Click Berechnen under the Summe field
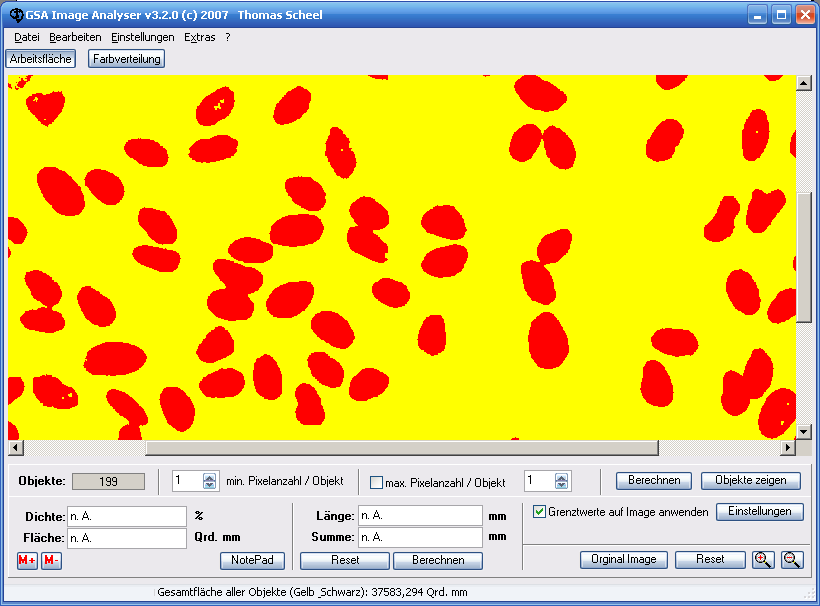This screenshot has height=606, width=820. (438, 561)
